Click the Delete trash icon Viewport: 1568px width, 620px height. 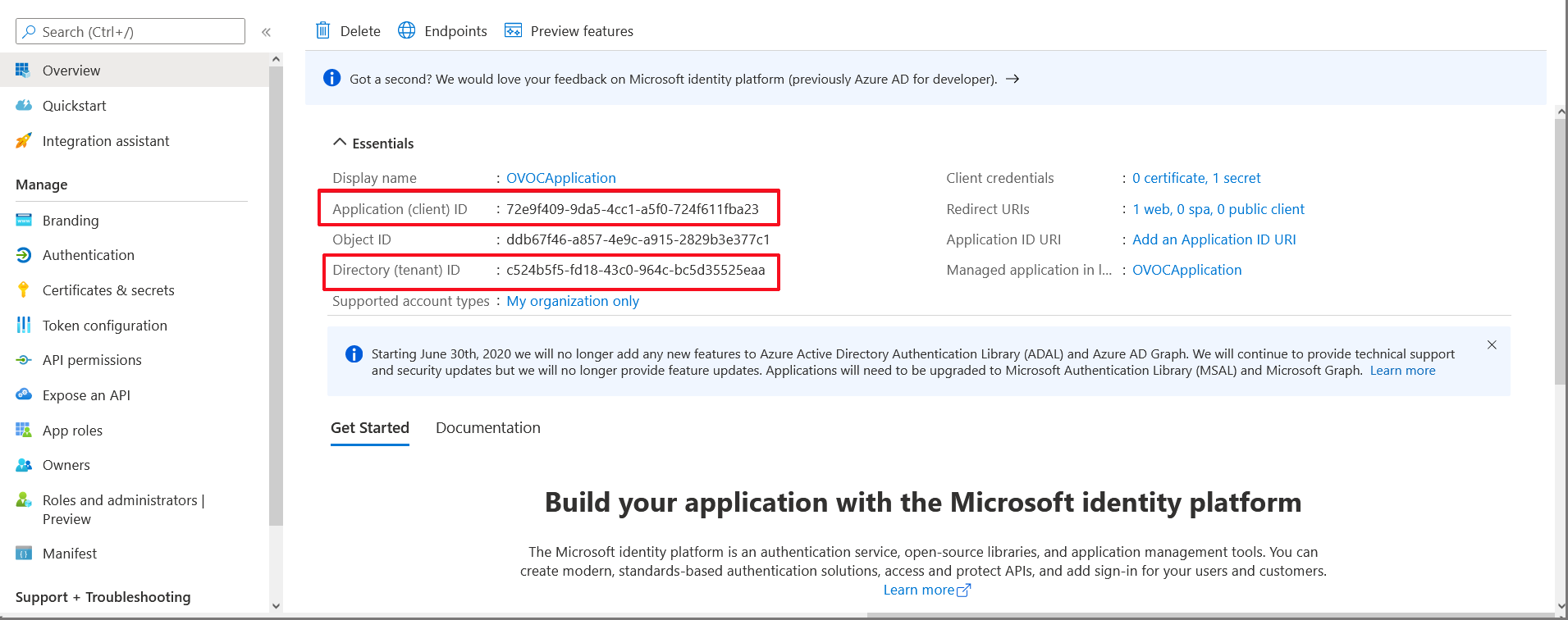[323, 31]
